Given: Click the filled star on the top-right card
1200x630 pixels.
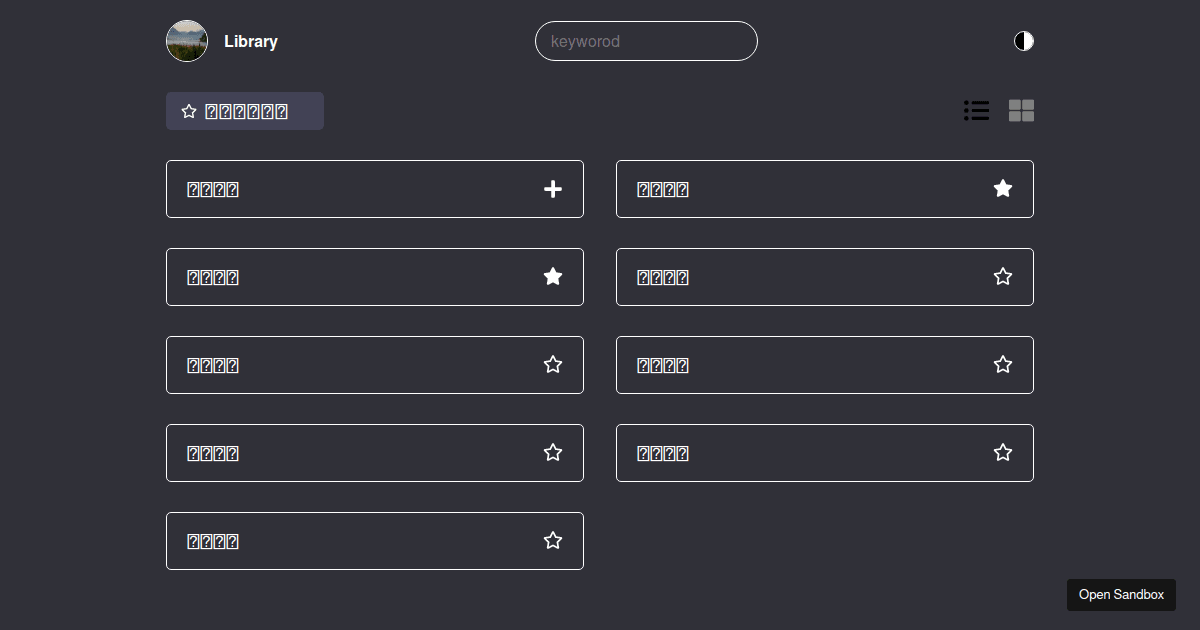Looking at the screenshot, I should point(1003,188).
